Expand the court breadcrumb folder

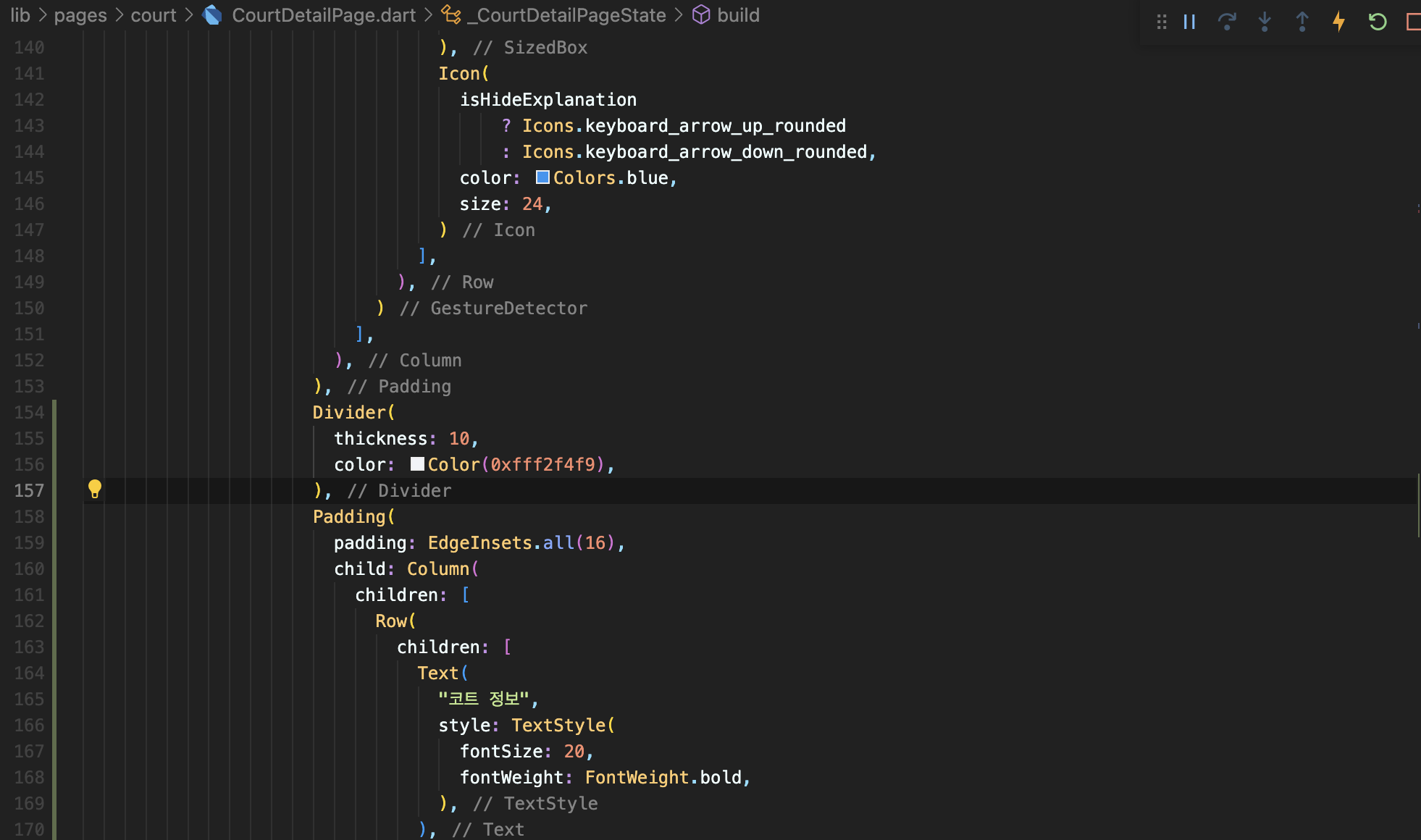click(154, 15)
